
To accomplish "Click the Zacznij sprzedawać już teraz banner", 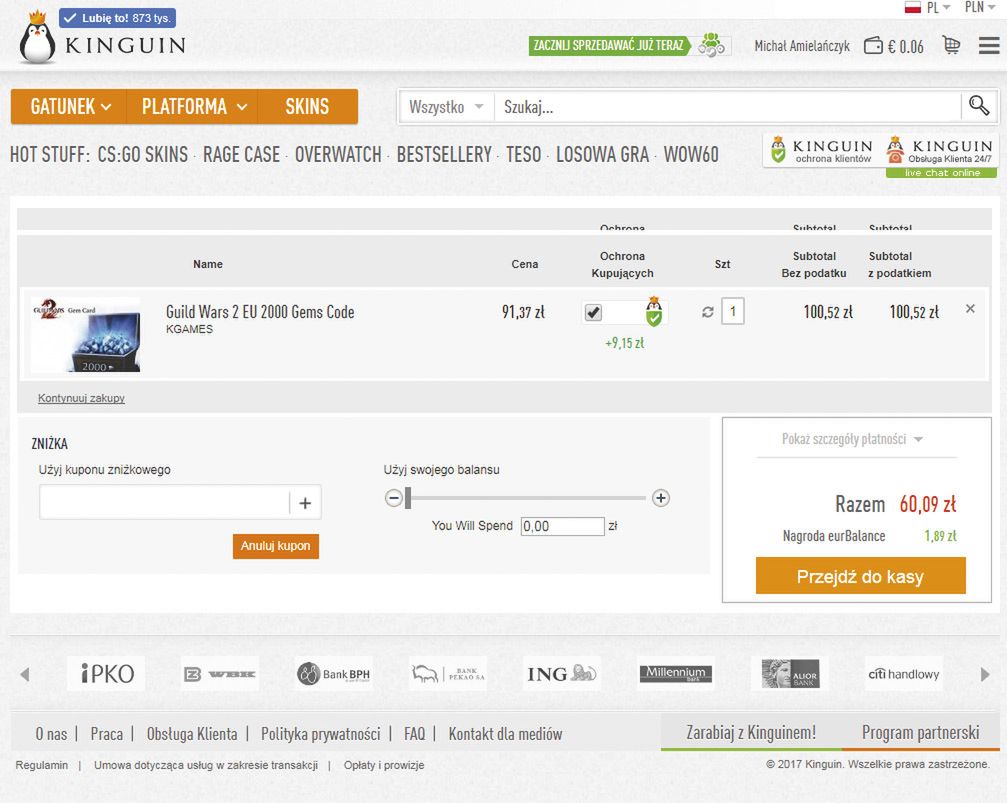I will (608, 46).
